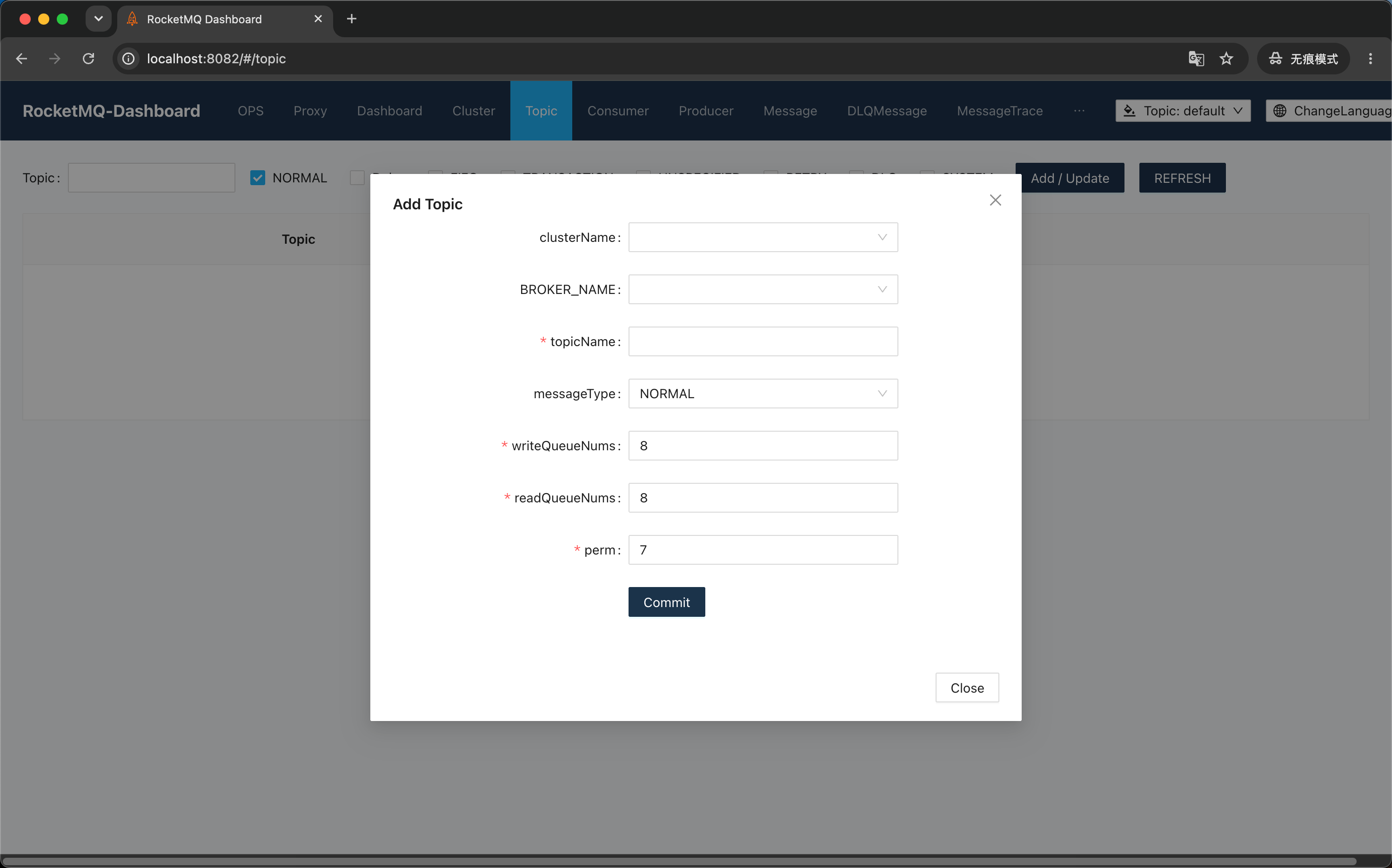The image size is (1392, 868).
Task: Open the Consumer nav tab
Action: [x=618, y=111]
